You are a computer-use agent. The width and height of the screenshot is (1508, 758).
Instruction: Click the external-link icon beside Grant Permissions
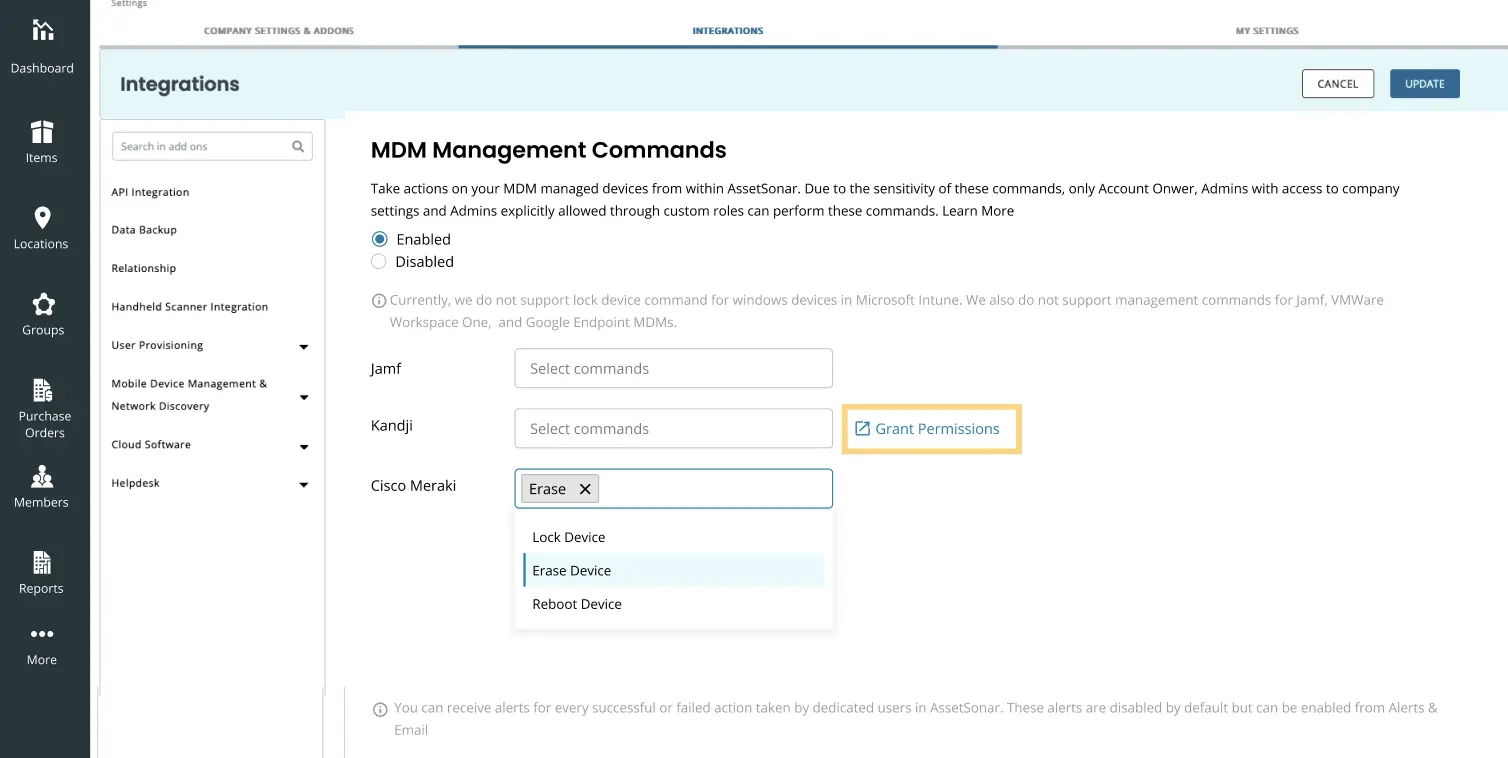pos(862,428)
